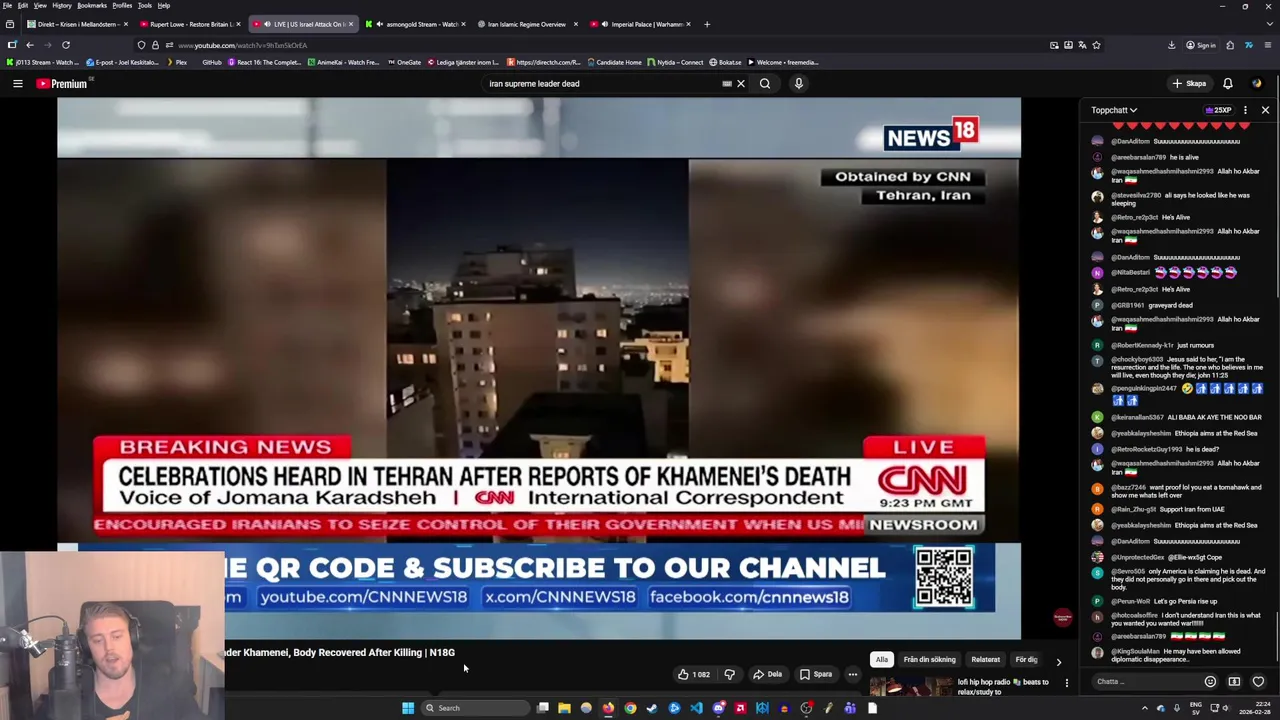Bookmark this page with star icon
The height and width of the screenshot is (720, 1280).
point(1096,45)
